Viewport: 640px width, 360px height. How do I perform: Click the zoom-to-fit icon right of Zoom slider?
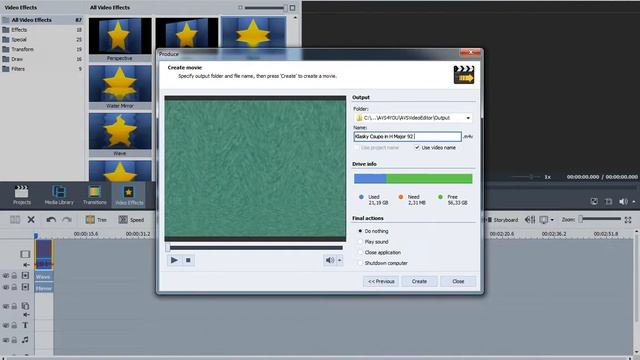[x=628, y=220]
